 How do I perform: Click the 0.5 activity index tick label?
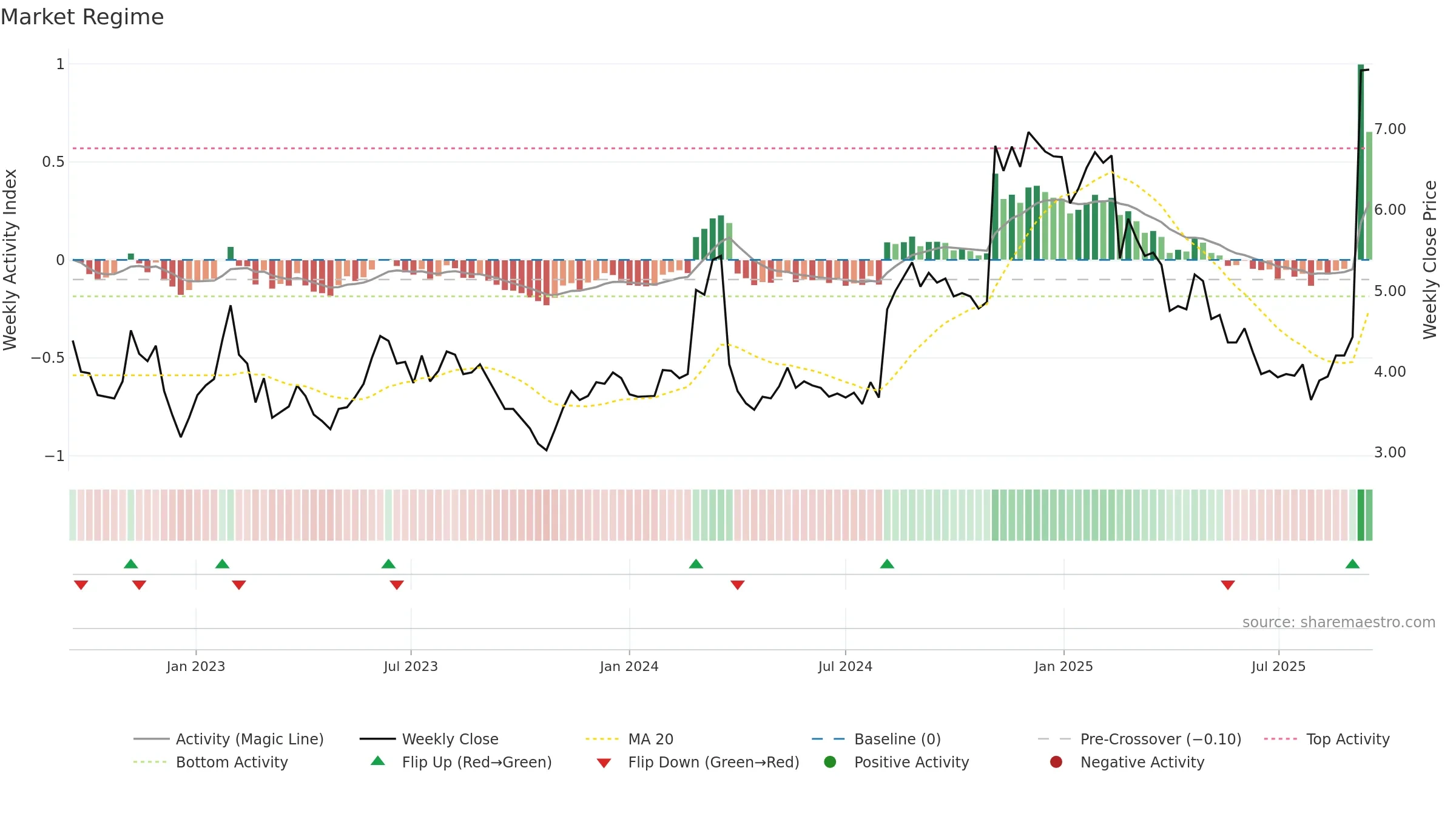pyautogui.click(x=53, y=162)
